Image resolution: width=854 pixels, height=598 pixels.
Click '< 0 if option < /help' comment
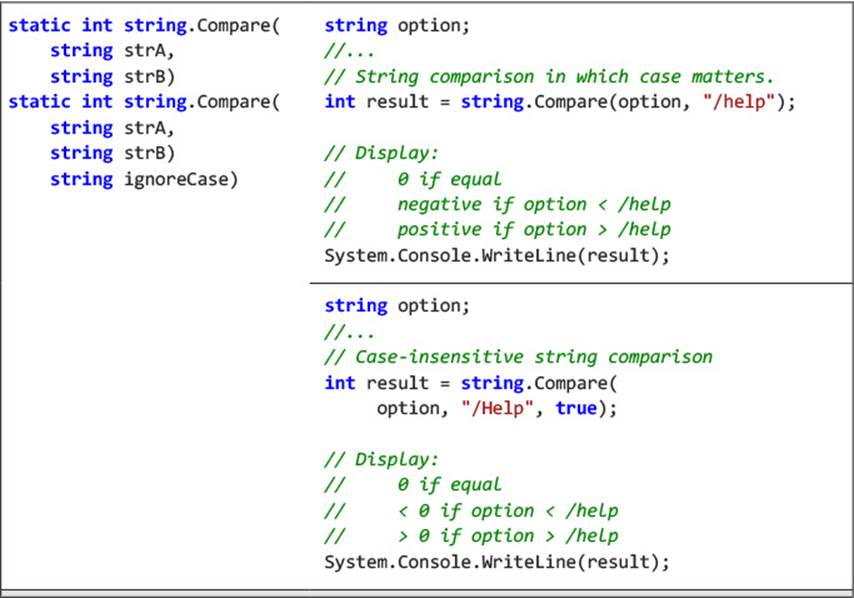[x=508, y=511]
